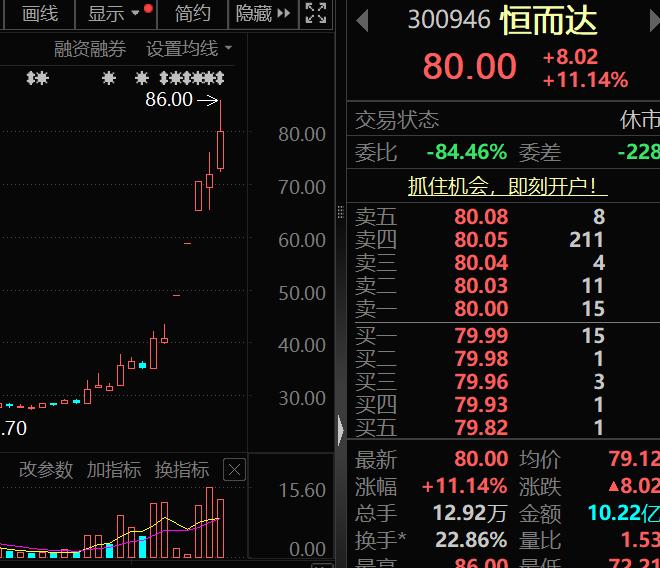Click the 卖三 price 80.04
Viewport: 660px width, 568px height.
pyautogui.click(x=481, y=263)
